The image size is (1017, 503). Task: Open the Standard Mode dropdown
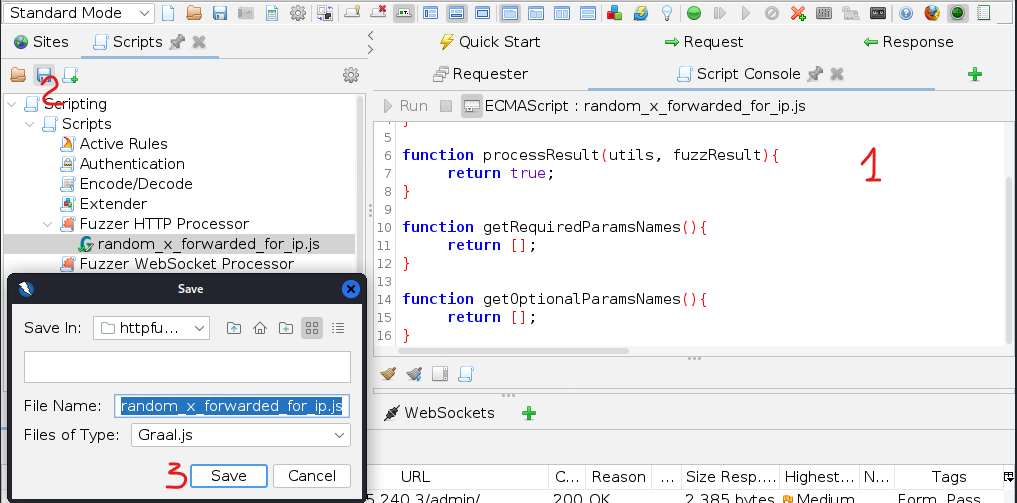pos(80,13)
